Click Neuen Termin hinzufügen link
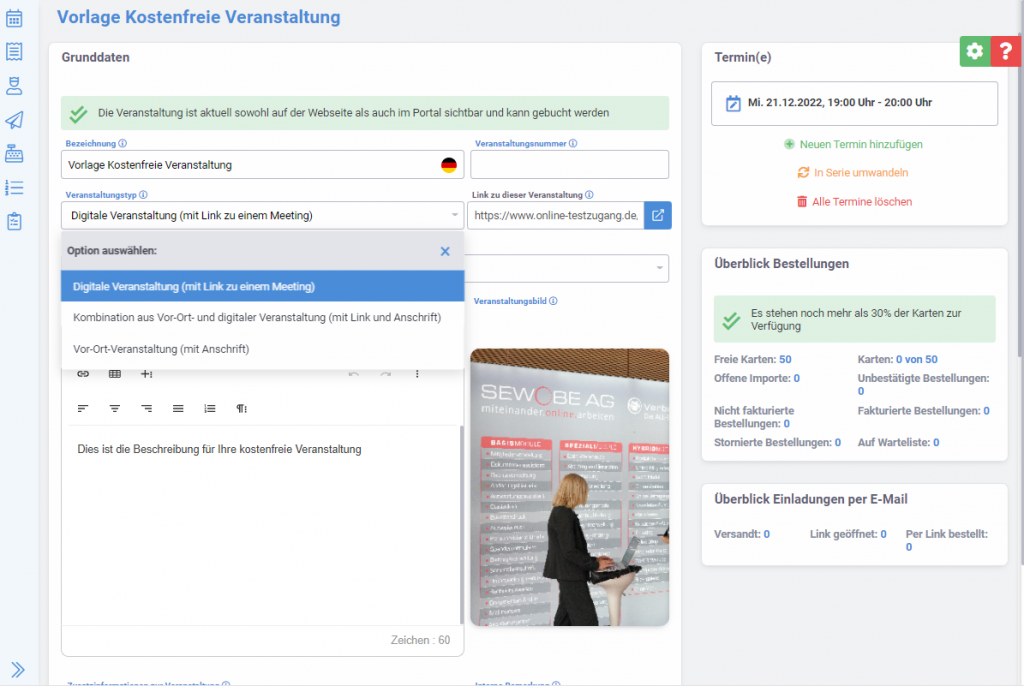 (x=854, y=144)
